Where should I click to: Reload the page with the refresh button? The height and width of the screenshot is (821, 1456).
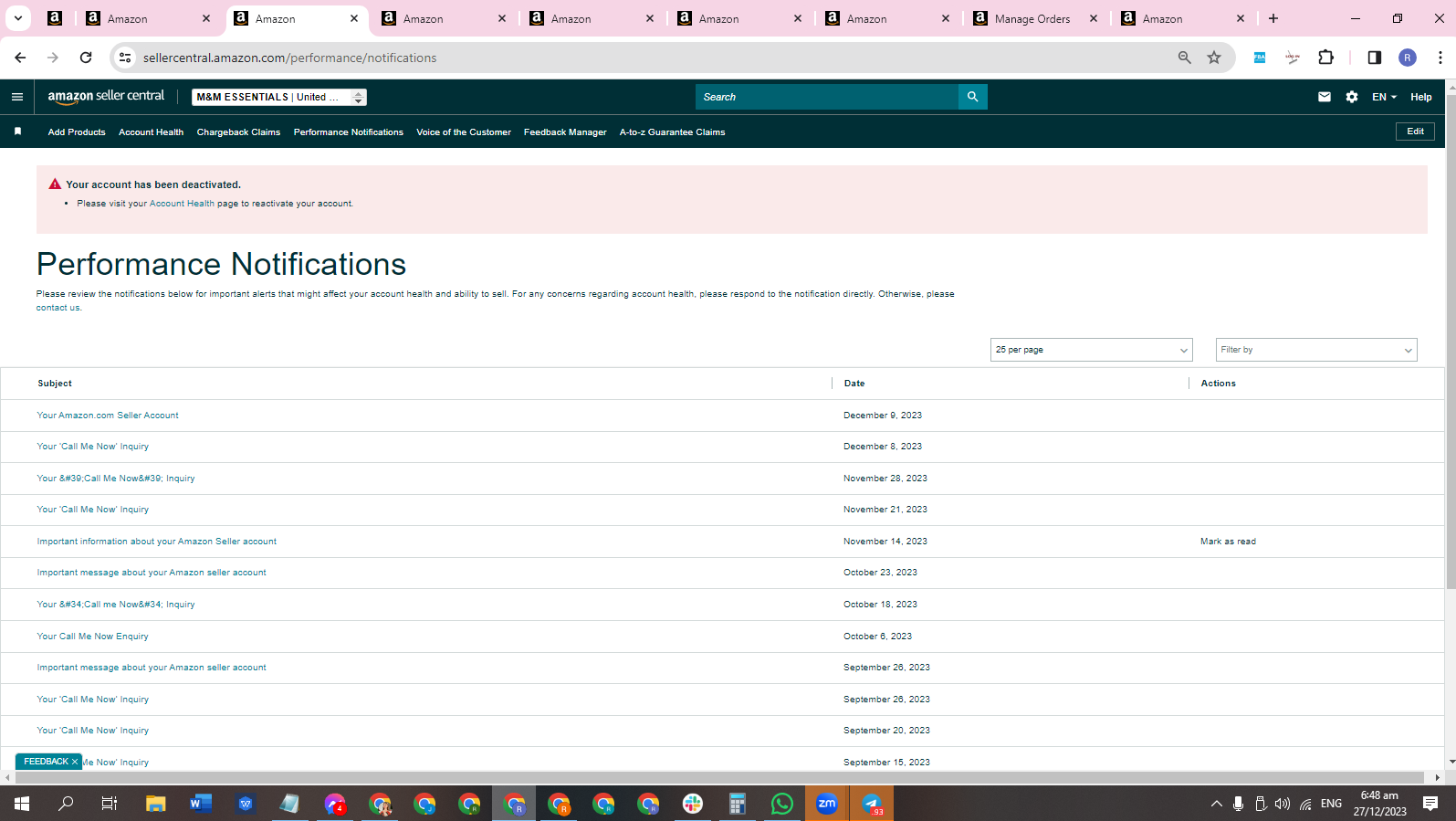86,58
